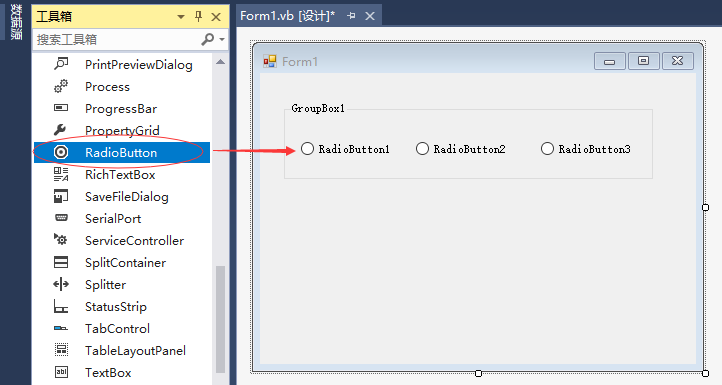
Task: Click the Form1 window close X button
Action: [x=677, y=61]
